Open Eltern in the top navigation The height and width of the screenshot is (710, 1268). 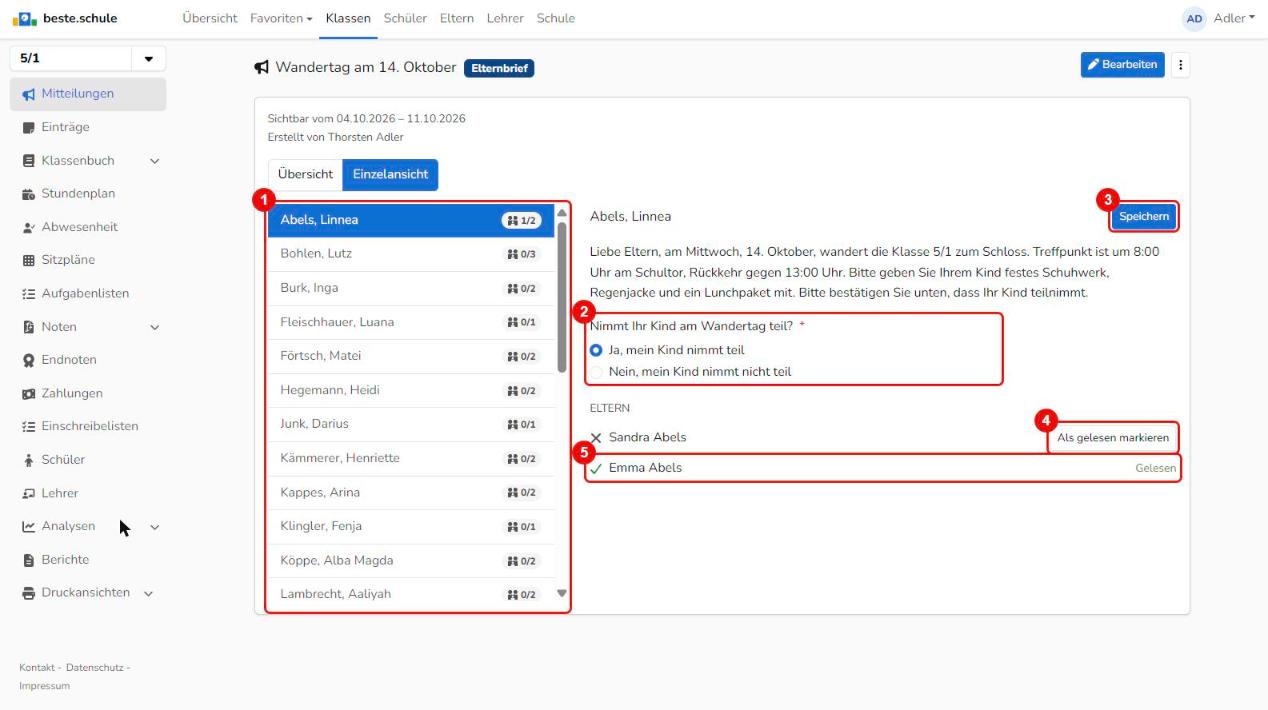pos(457,18)
